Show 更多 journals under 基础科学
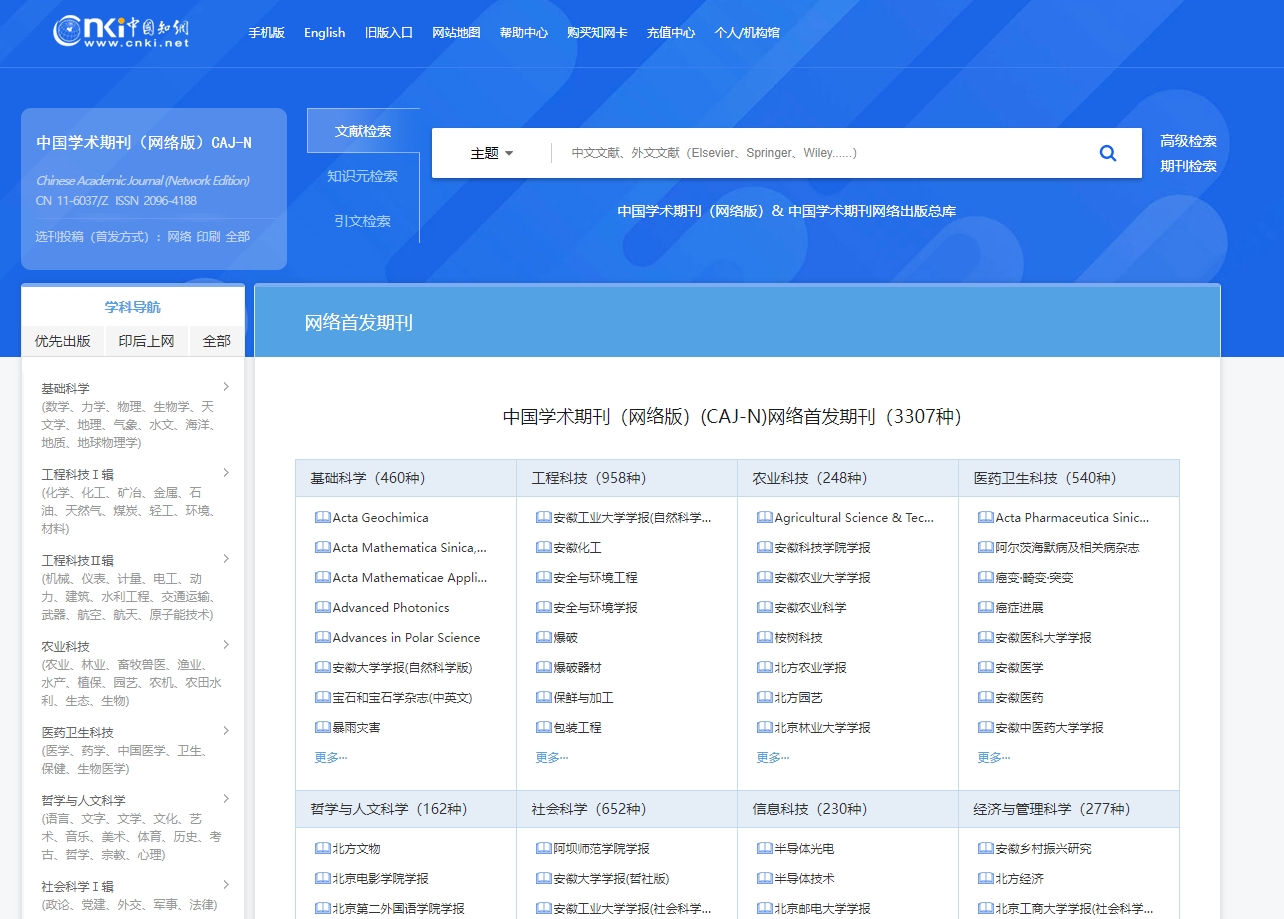Image resolution: width=1284 pixels, height=919 pixels. [331, 757]
